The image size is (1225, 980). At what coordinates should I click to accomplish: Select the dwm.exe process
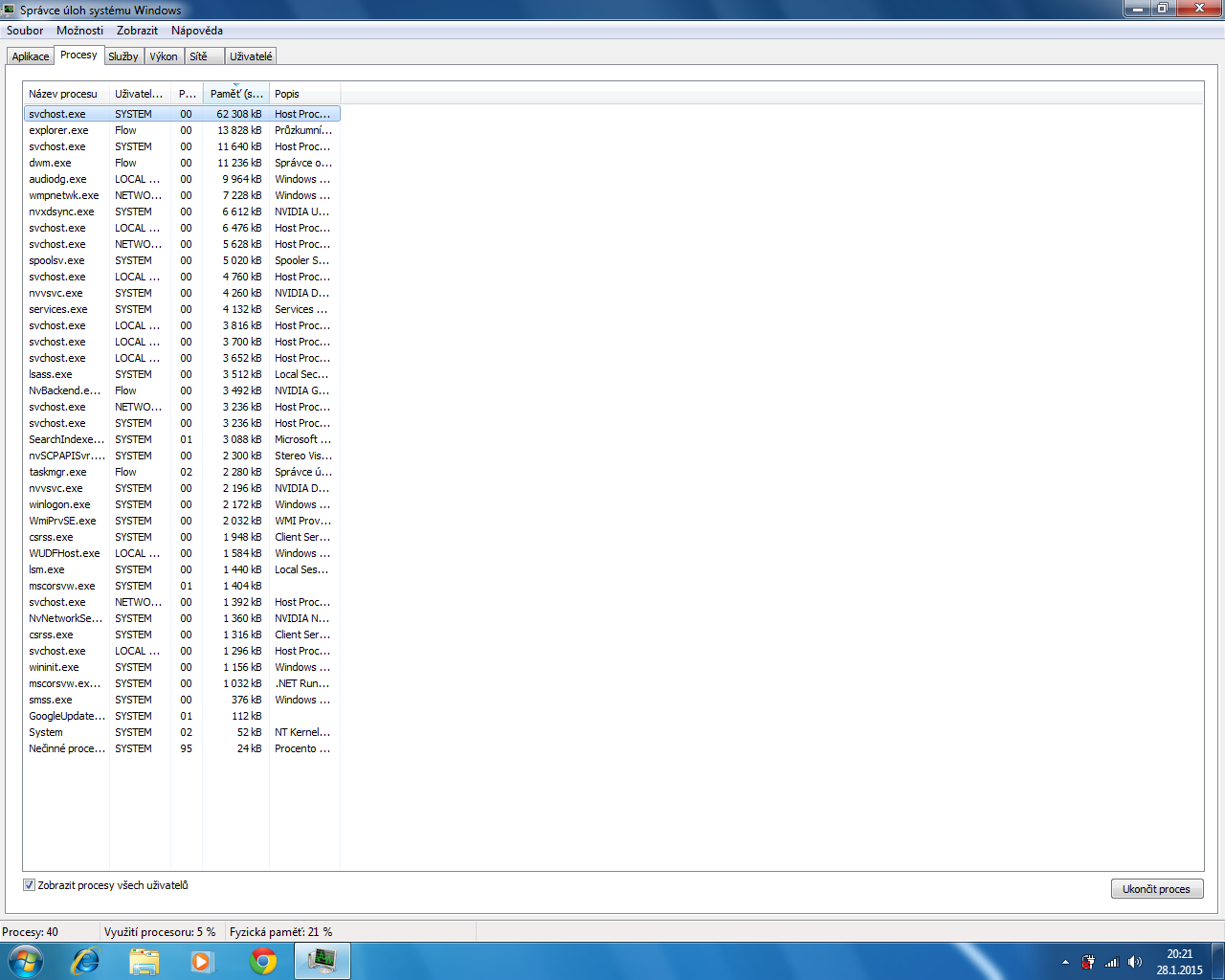point(182,163)
